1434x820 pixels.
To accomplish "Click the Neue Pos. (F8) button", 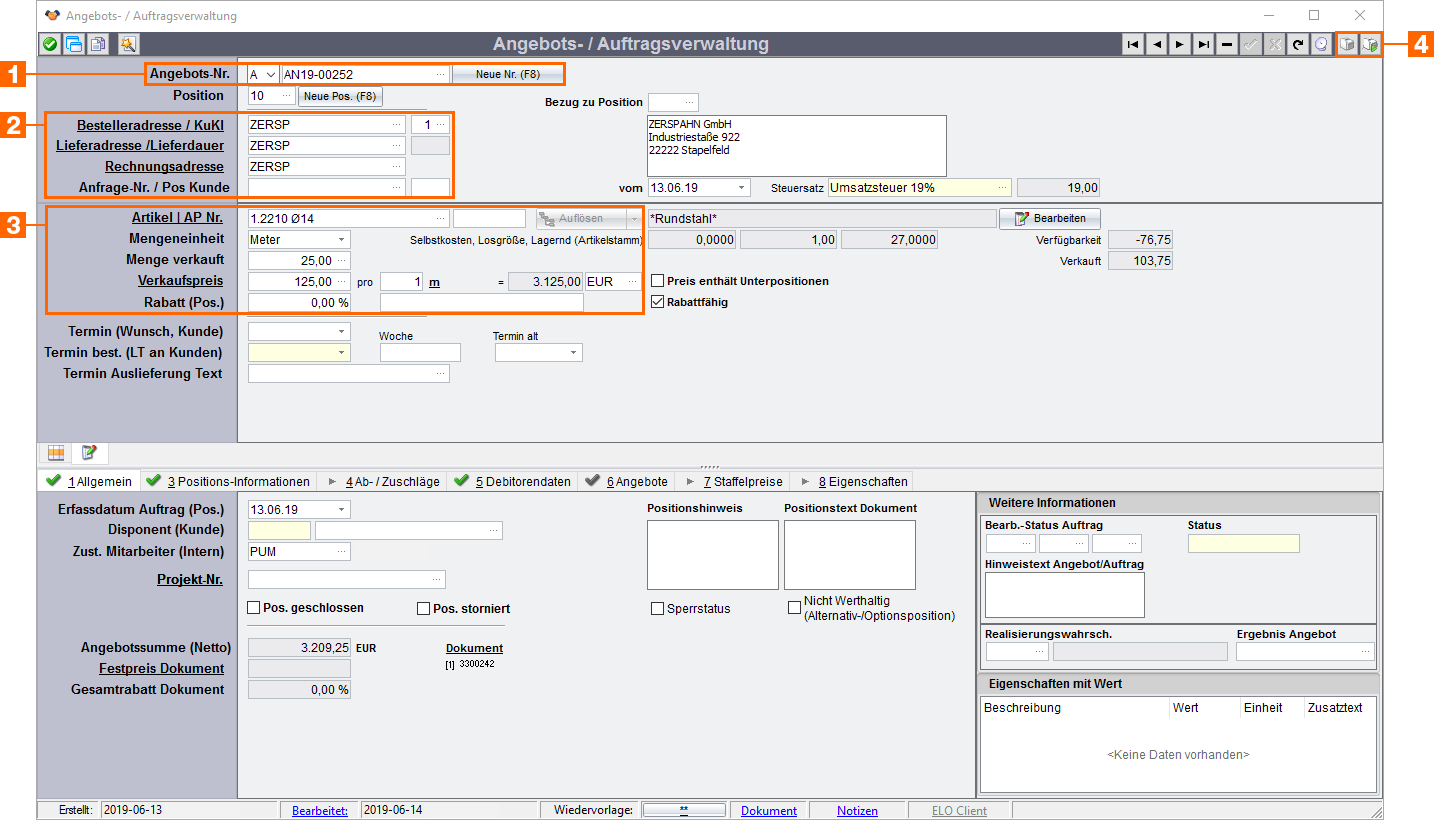I will (x=340, y=96).
